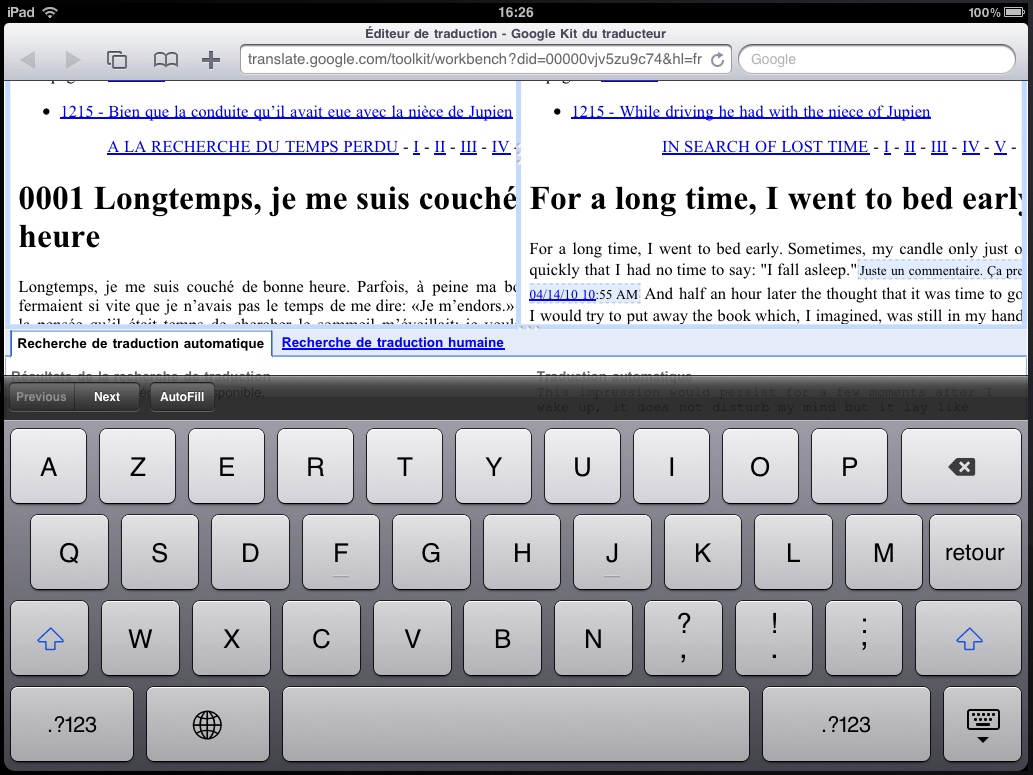Tap the Google search field
The height and width of the screenshot is (775, 1033).
point(877,59)
